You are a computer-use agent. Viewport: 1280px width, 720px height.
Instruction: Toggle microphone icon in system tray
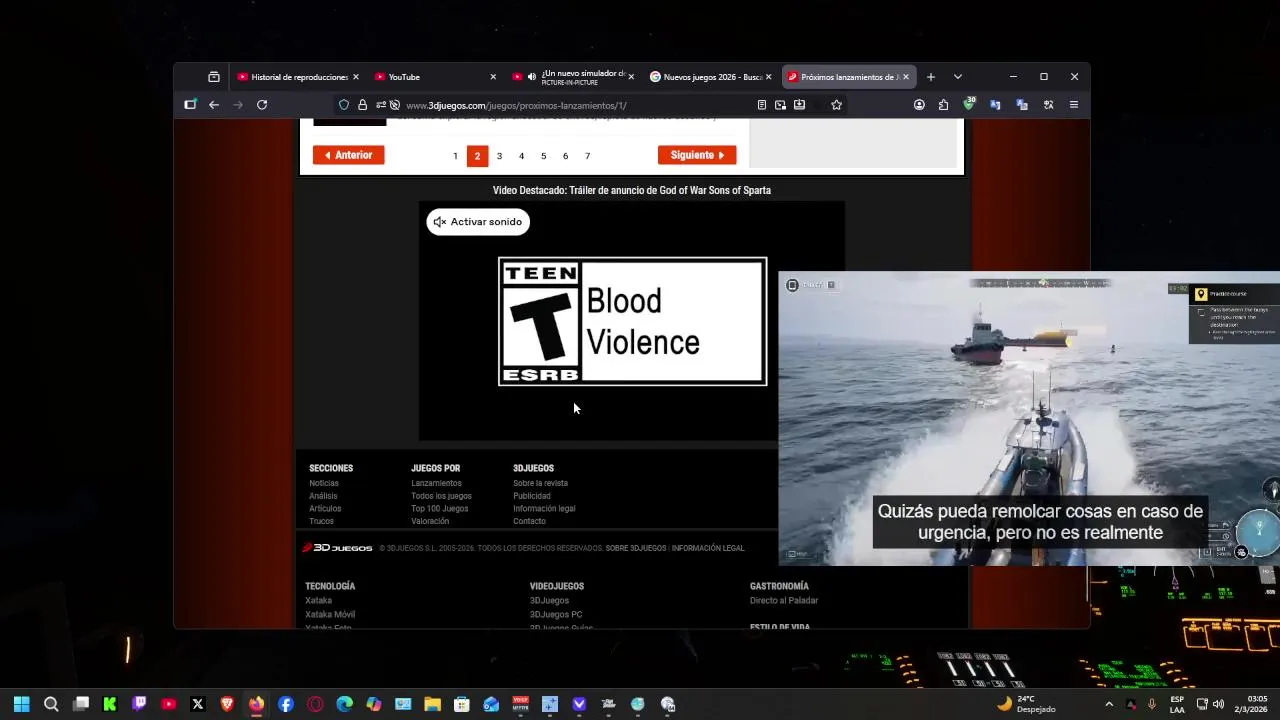1152,704
